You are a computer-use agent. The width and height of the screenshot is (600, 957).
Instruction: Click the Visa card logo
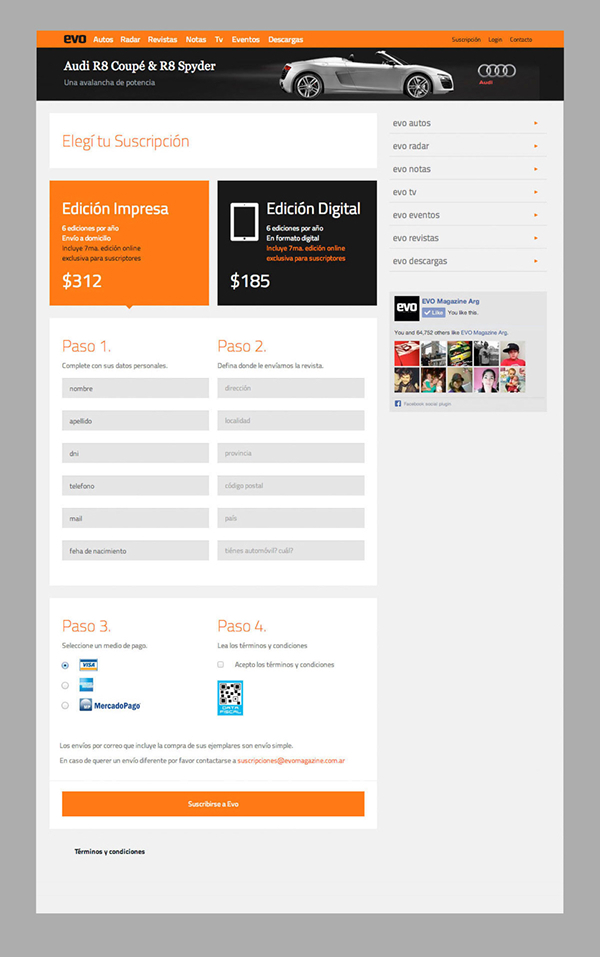[89, 665]
